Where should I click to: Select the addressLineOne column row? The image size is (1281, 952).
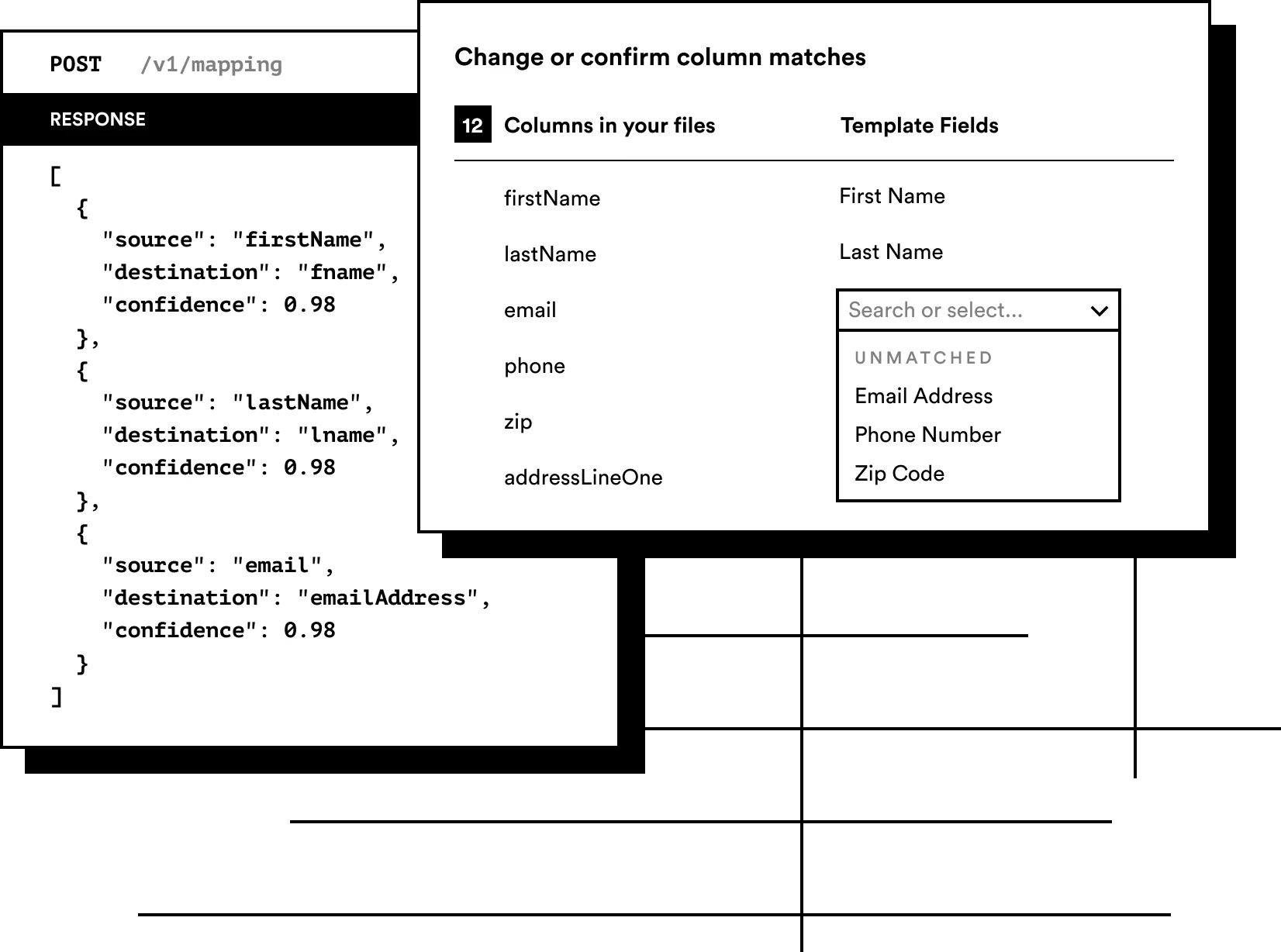pos(583,478)
